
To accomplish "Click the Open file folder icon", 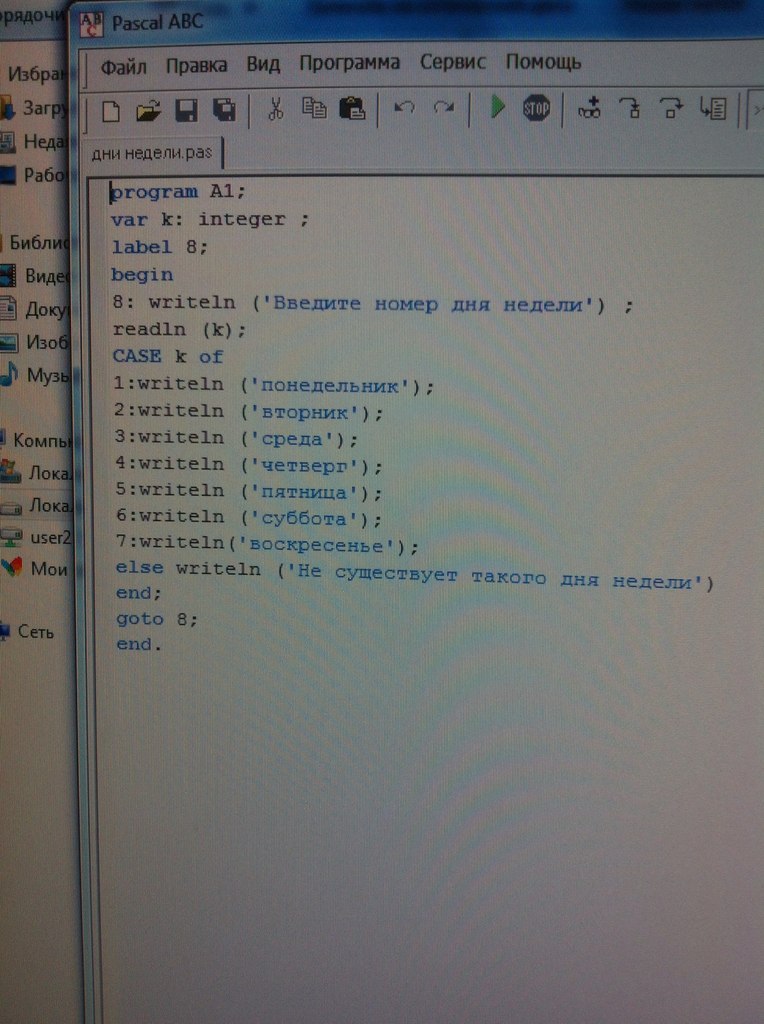I will (x=148, y=111).
